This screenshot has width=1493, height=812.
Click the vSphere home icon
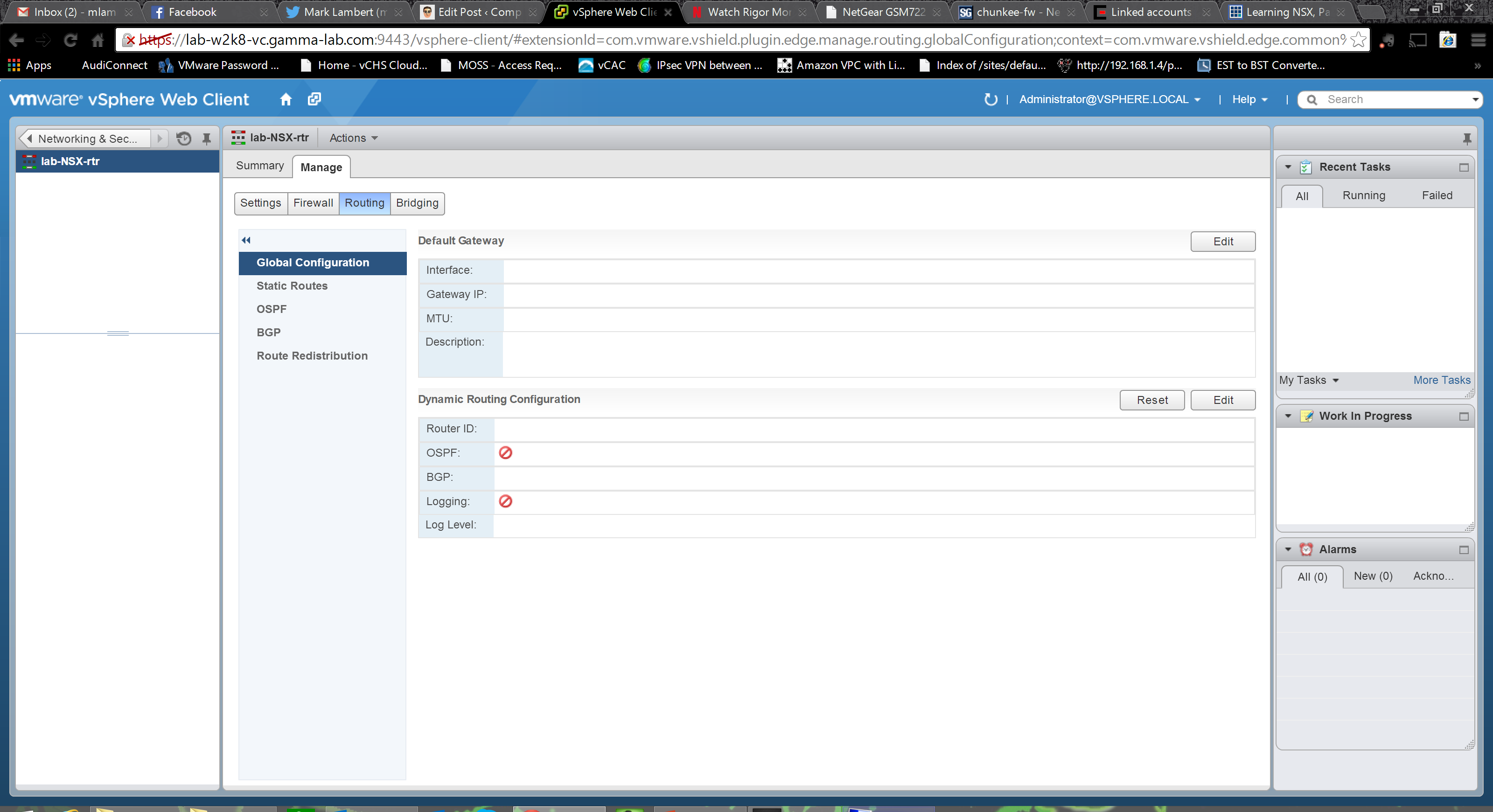coord(285,99)
